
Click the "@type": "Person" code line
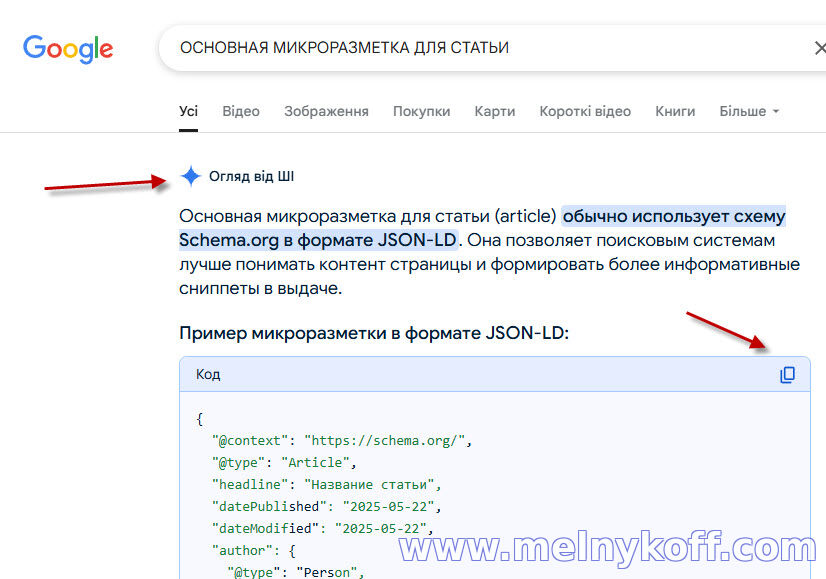coord(296,572)
